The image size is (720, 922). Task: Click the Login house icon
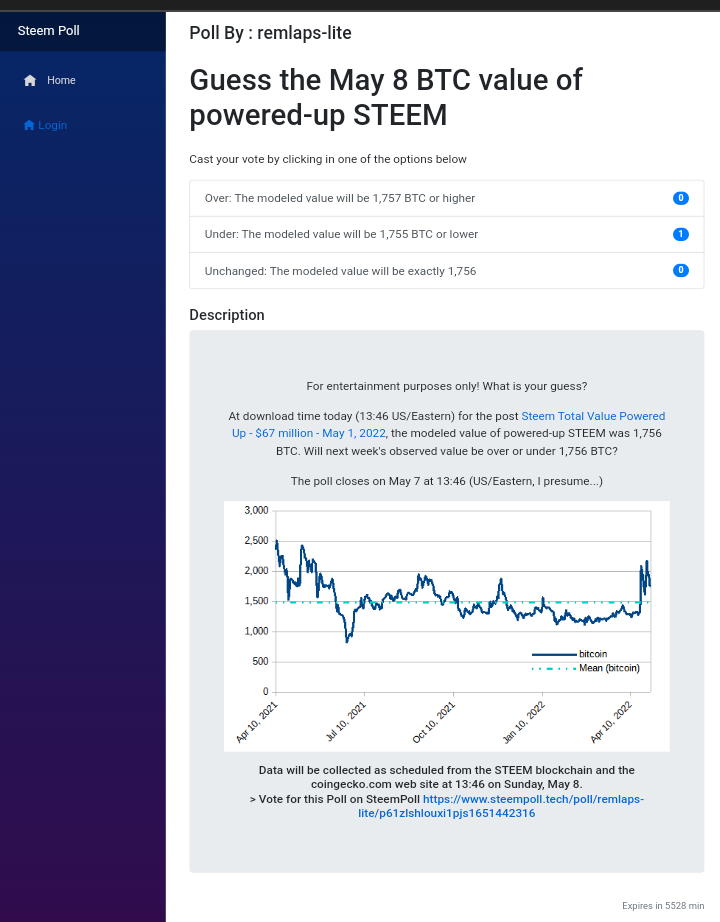click(x=29, y=125)
